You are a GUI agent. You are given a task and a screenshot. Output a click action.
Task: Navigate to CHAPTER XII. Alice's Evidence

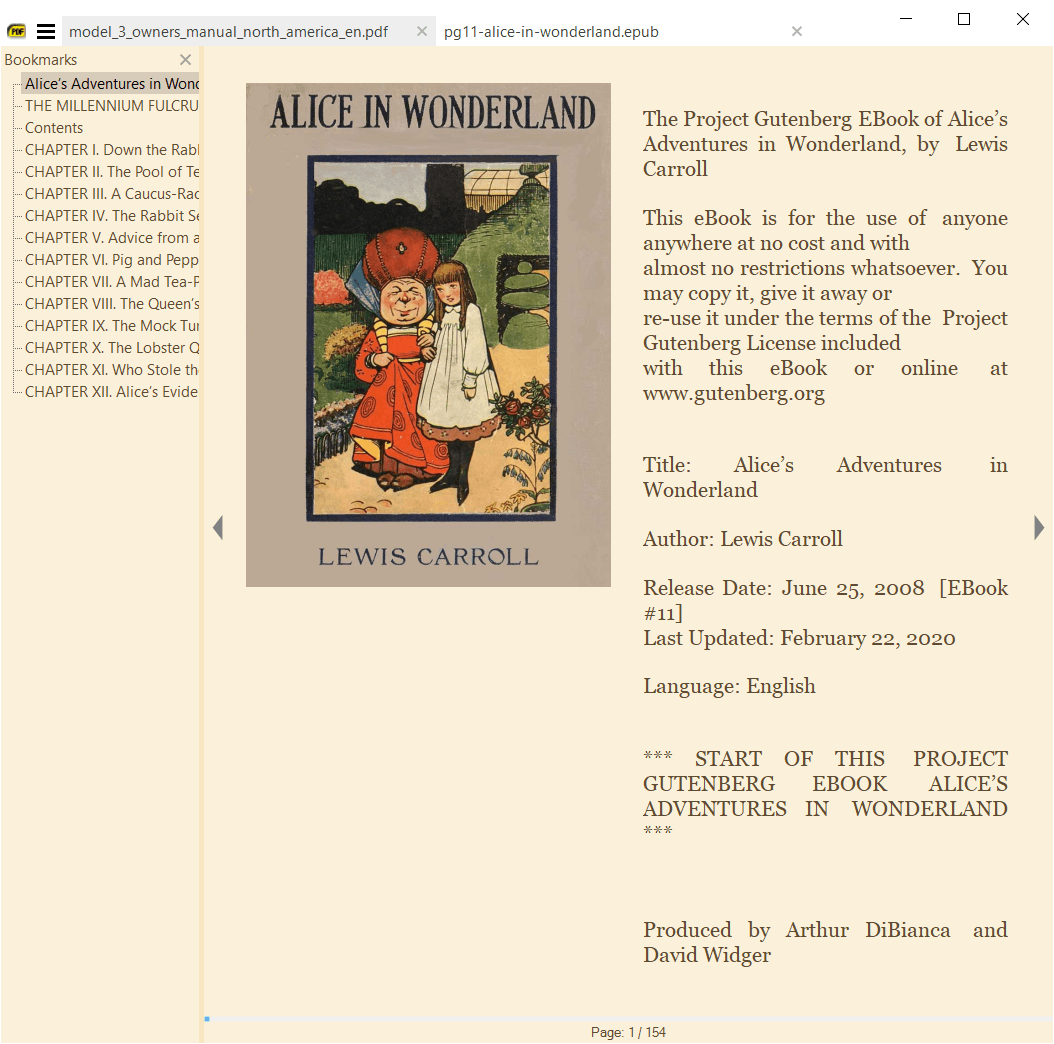tap(112, 392)
